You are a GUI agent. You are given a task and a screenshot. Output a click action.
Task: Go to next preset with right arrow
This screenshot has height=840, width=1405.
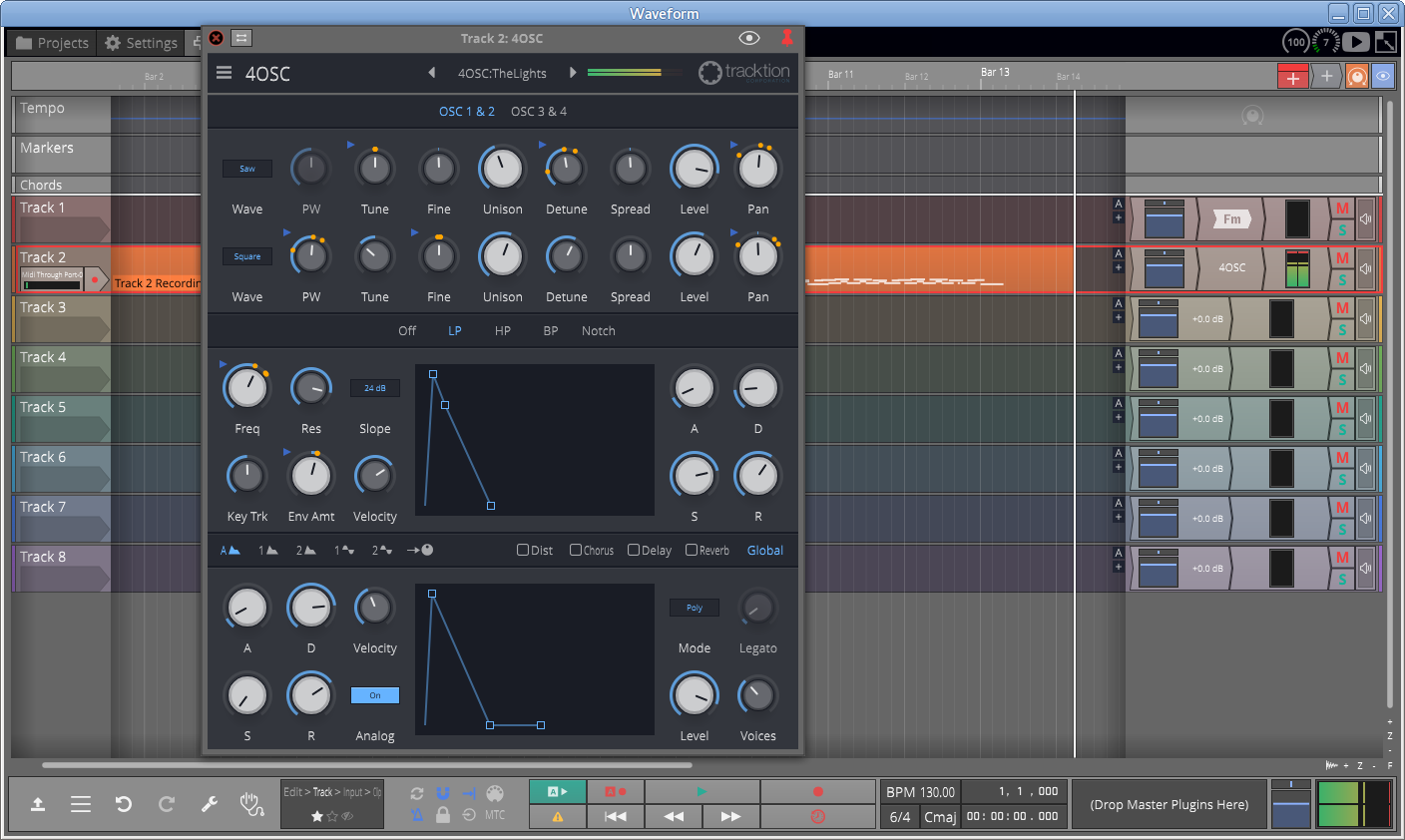coord(573,73)
